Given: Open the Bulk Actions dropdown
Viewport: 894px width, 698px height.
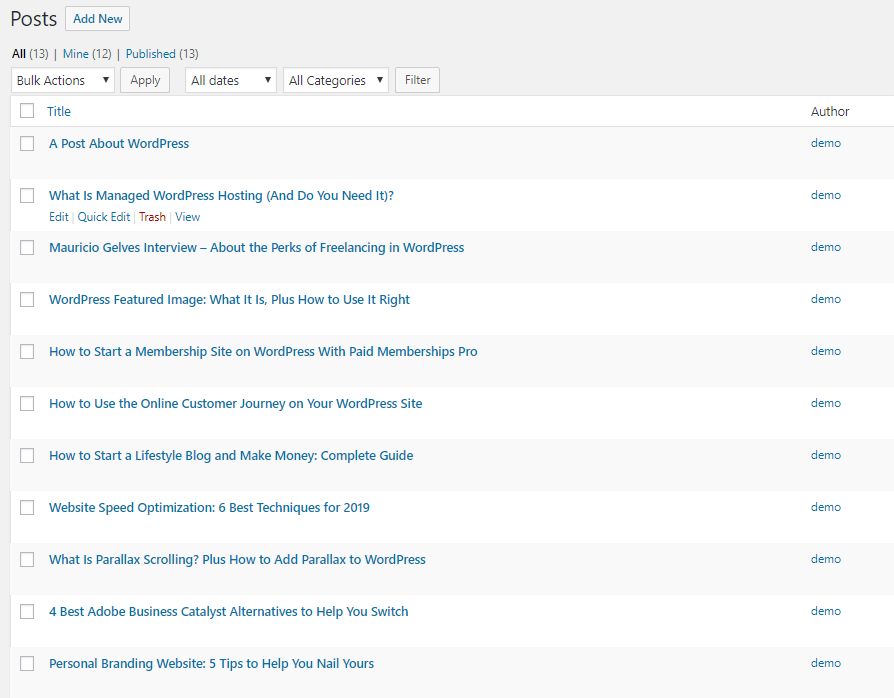Looking at the screenshot, I should (x=62, y=79).
